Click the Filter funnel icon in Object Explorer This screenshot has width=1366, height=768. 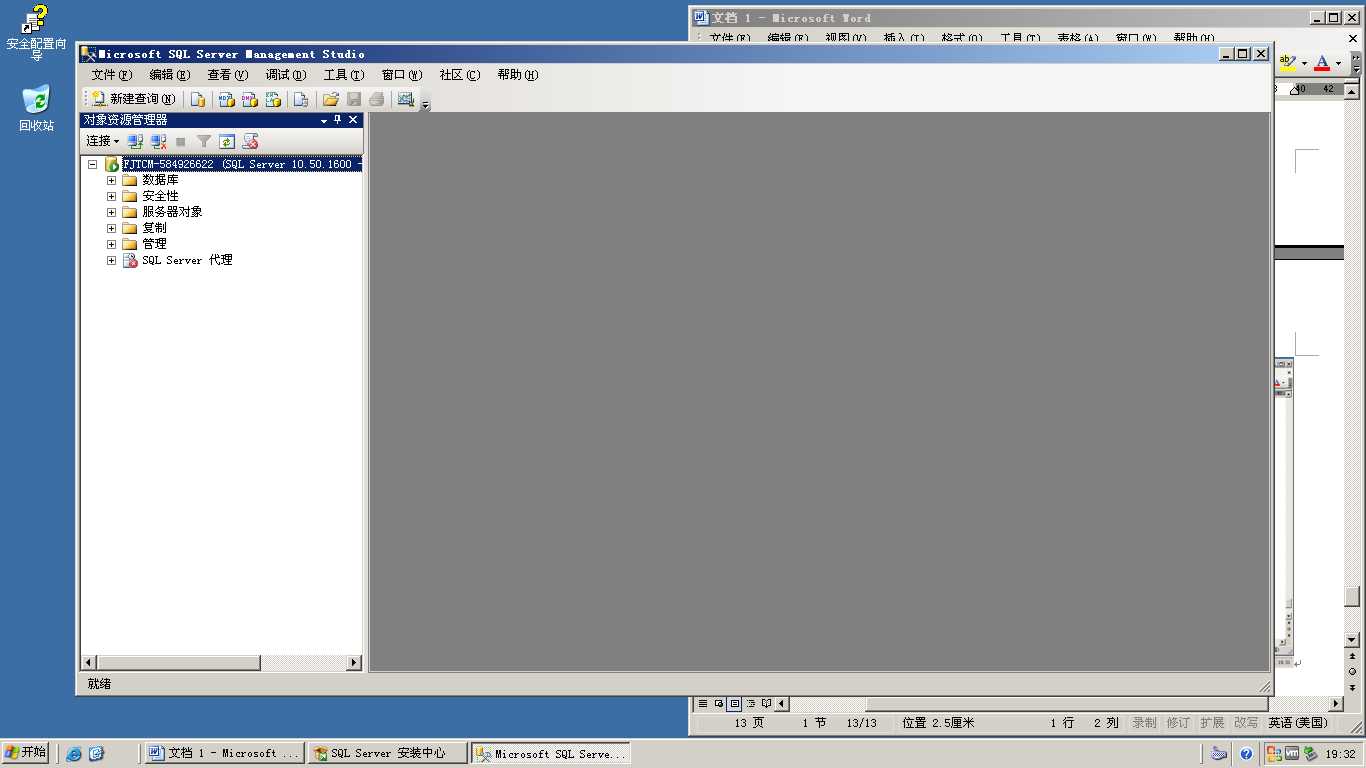point(204,142)
